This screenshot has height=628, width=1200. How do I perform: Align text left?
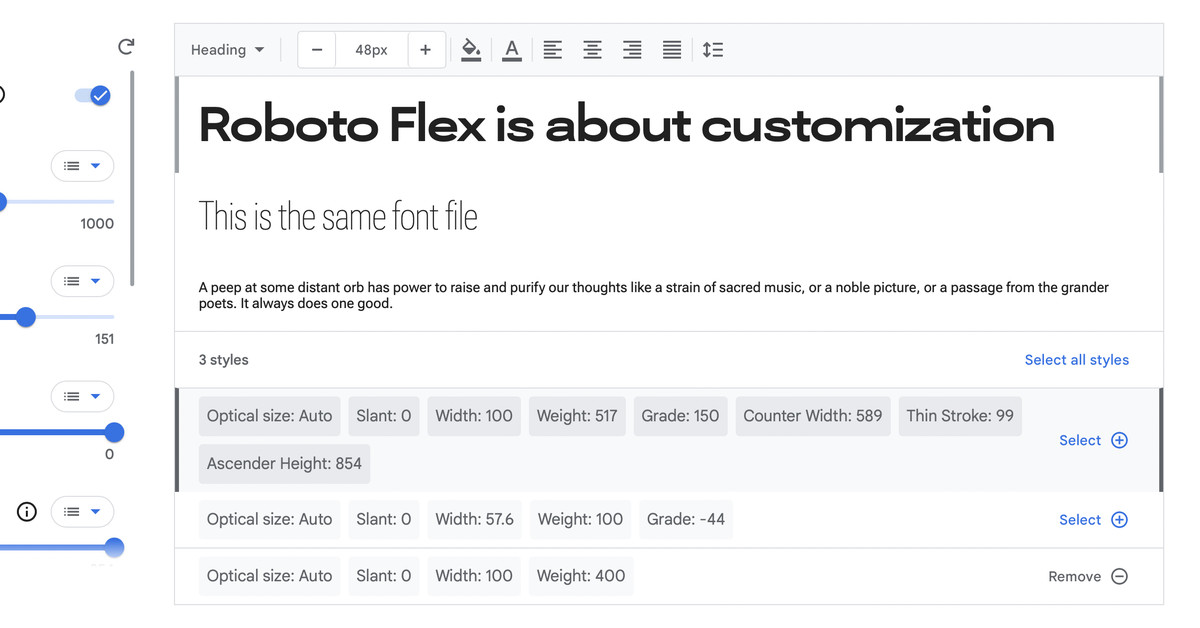tap(552, 49)
